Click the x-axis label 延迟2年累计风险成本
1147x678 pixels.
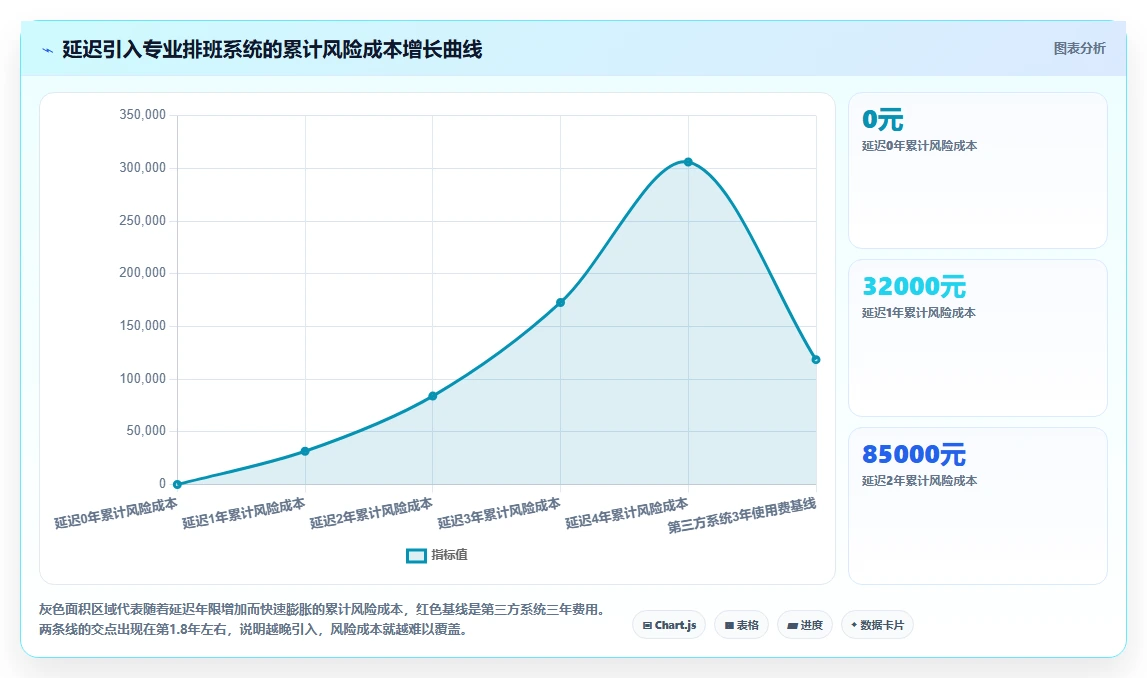click(371, 513)
